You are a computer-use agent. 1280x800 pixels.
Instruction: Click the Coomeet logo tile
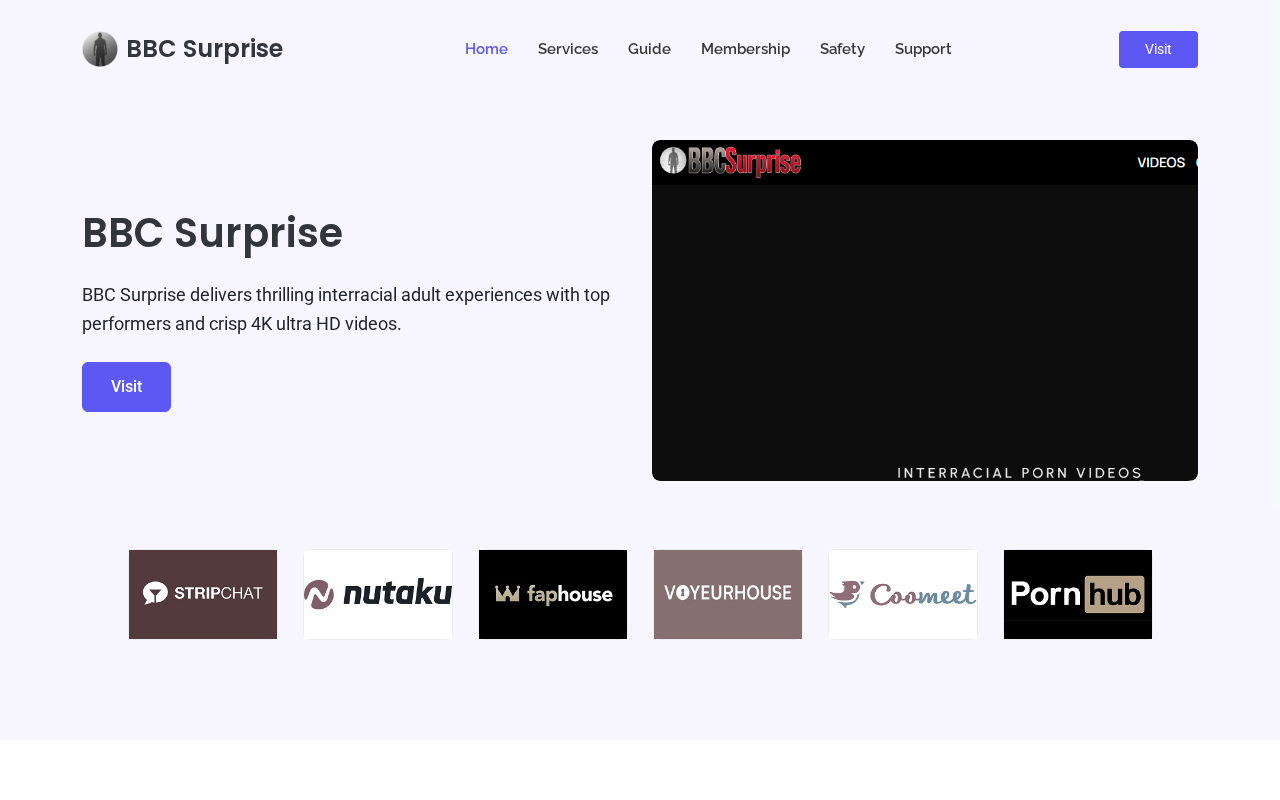click(903, 594)
